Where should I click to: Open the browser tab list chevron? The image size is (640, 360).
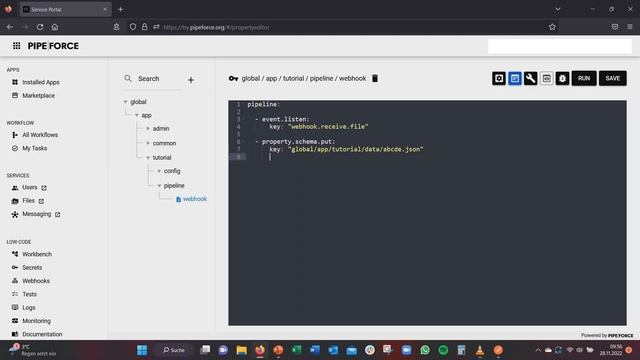[558, 9]
